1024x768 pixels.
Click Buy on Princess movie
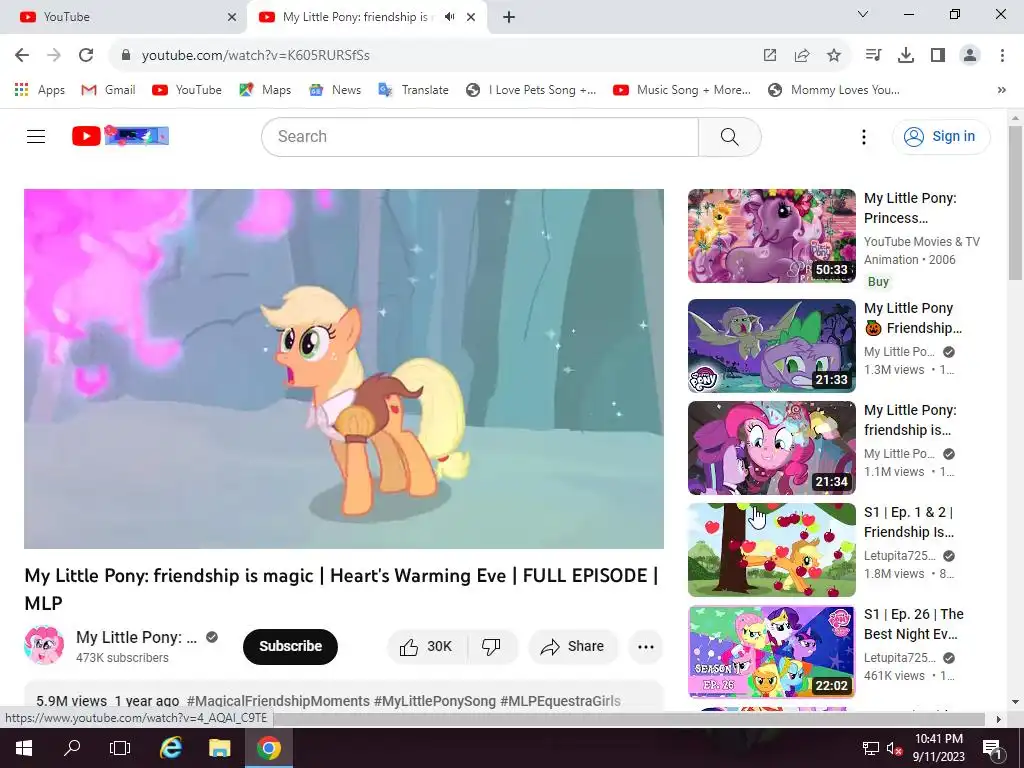coord(878,281)
